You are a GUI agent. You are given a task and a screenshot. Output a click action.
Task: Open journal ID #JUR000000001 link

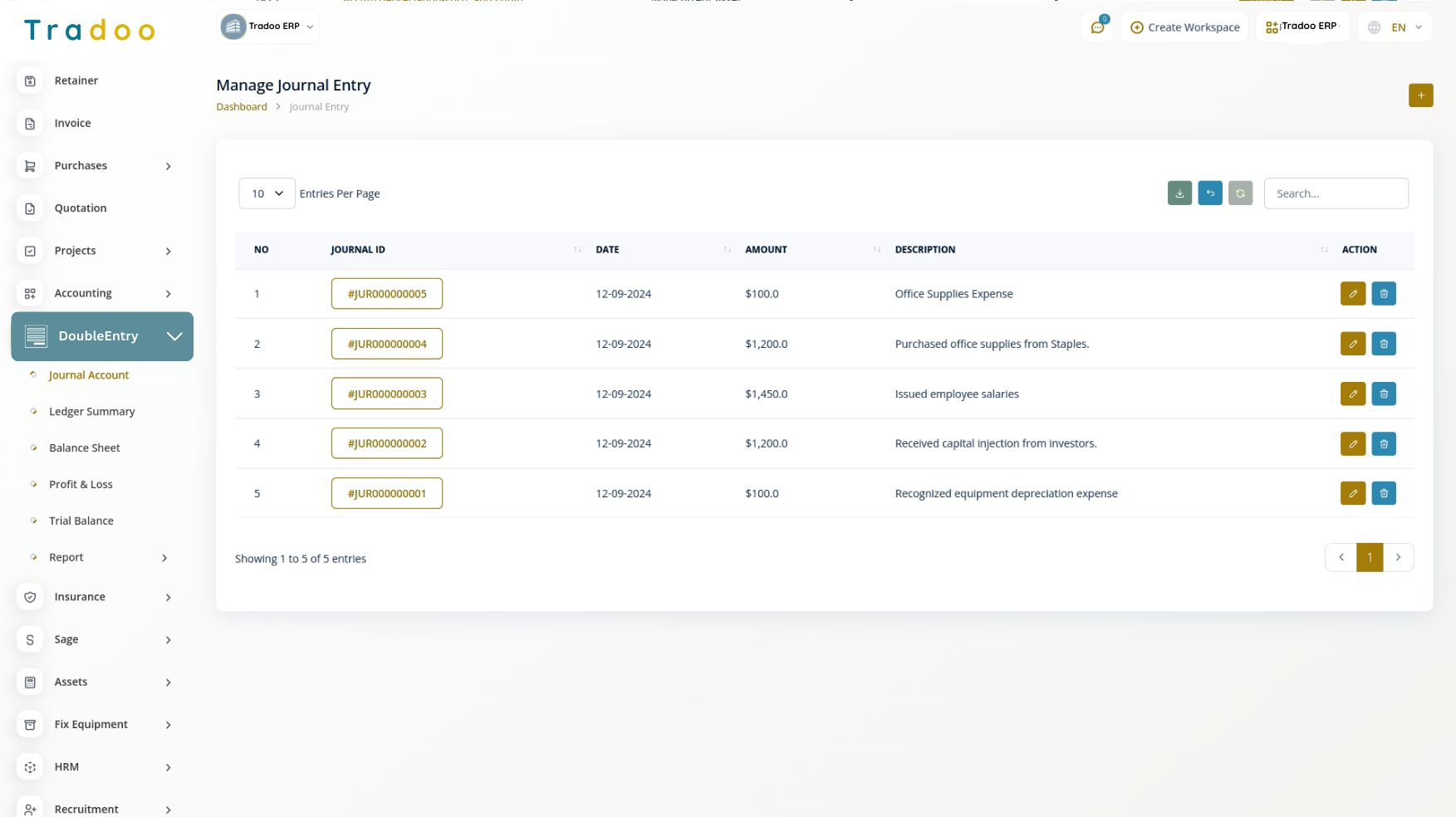click(x=387, y=493)
